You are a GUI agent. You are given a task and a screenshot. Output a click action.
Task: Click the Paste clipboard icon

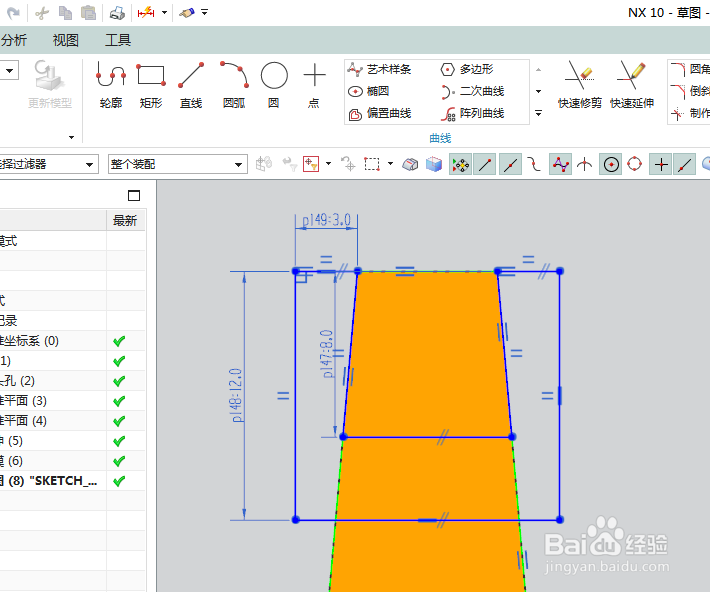pos(88,13)
